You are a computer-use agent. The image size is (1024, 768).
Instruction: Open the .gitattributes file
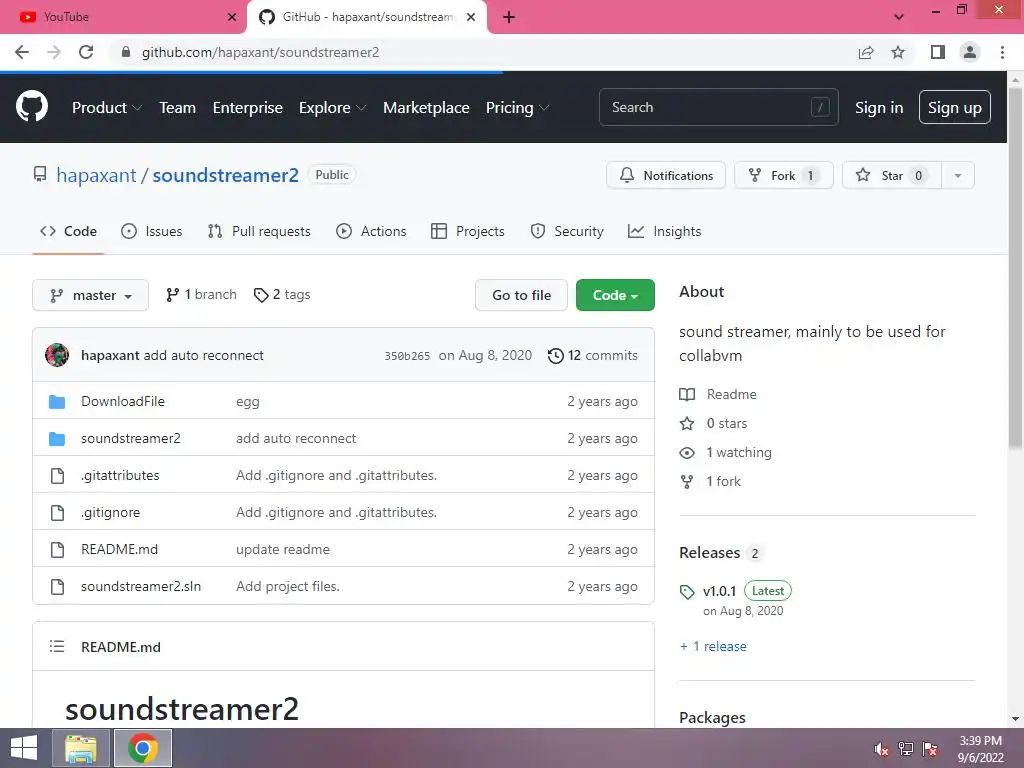pos(120,475)
